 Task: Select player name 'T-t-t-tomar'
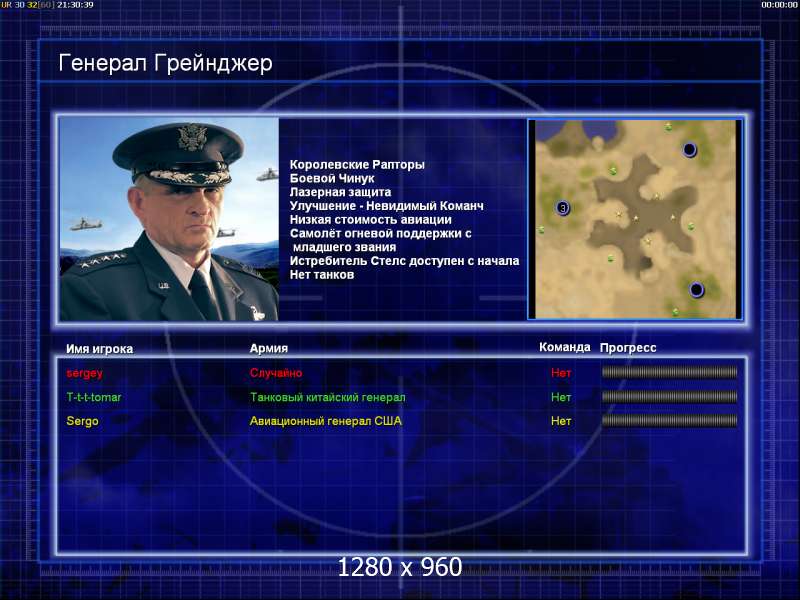click(94, 397)
